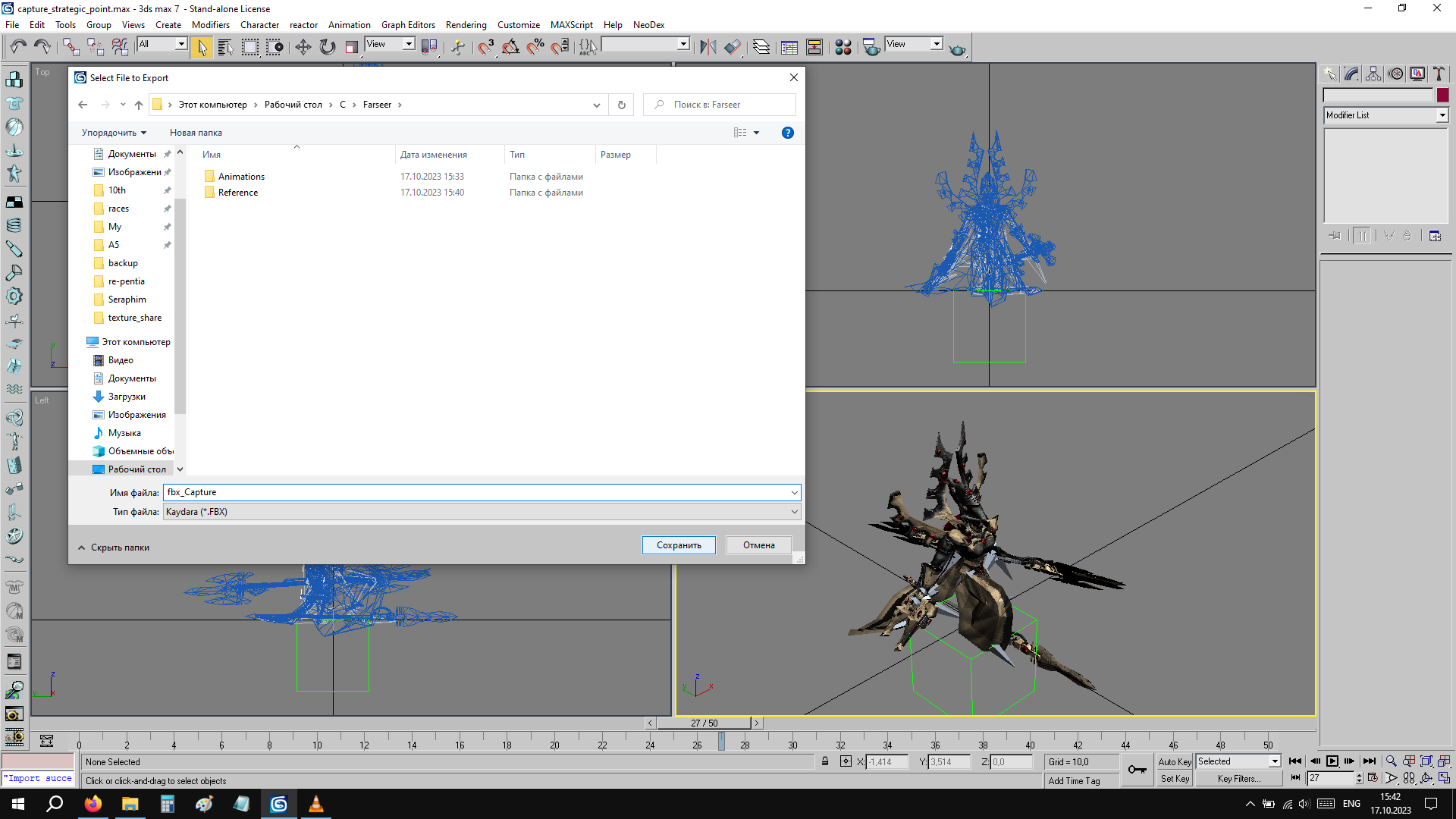This screenshot has width=1456, height=819.
Task: Toggle Auto Key animation mode
Action: coord(1174,761)
